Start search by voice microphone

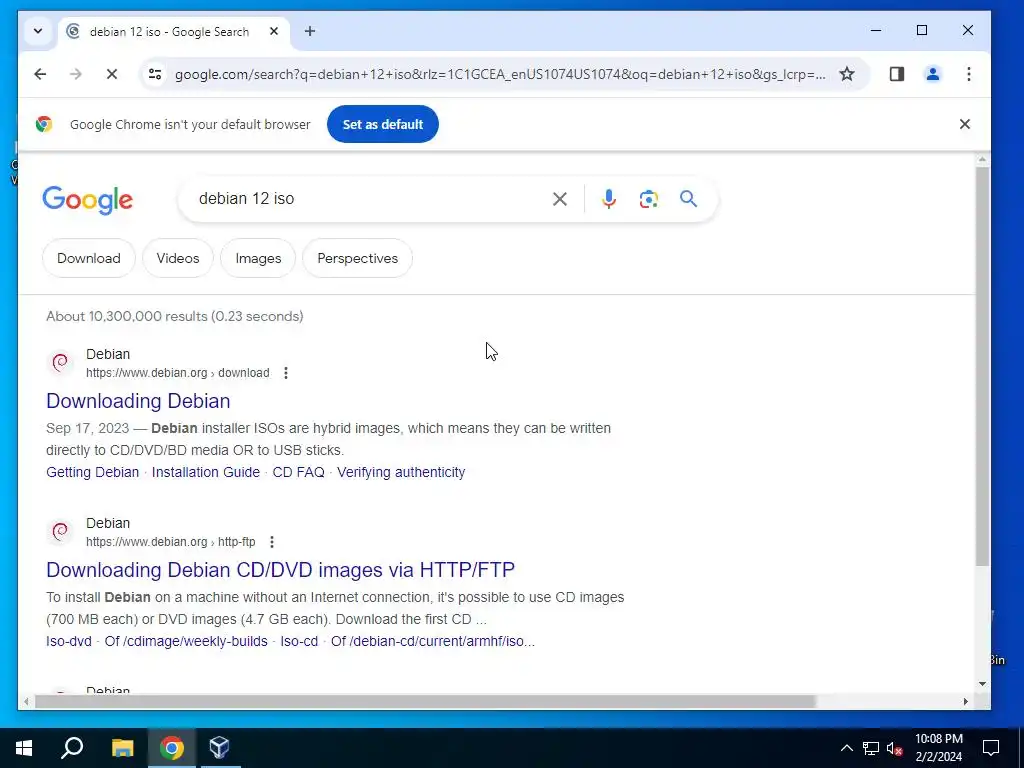point(609,199)
